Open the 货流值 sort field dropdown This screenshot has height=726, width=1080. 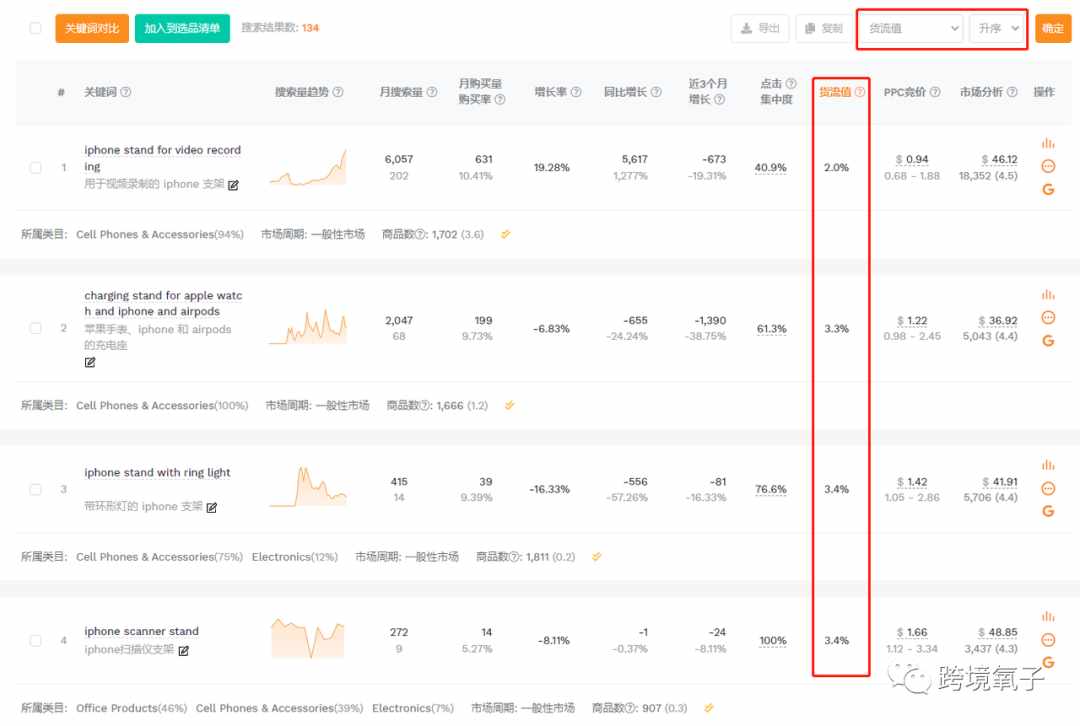coord(911,28)
